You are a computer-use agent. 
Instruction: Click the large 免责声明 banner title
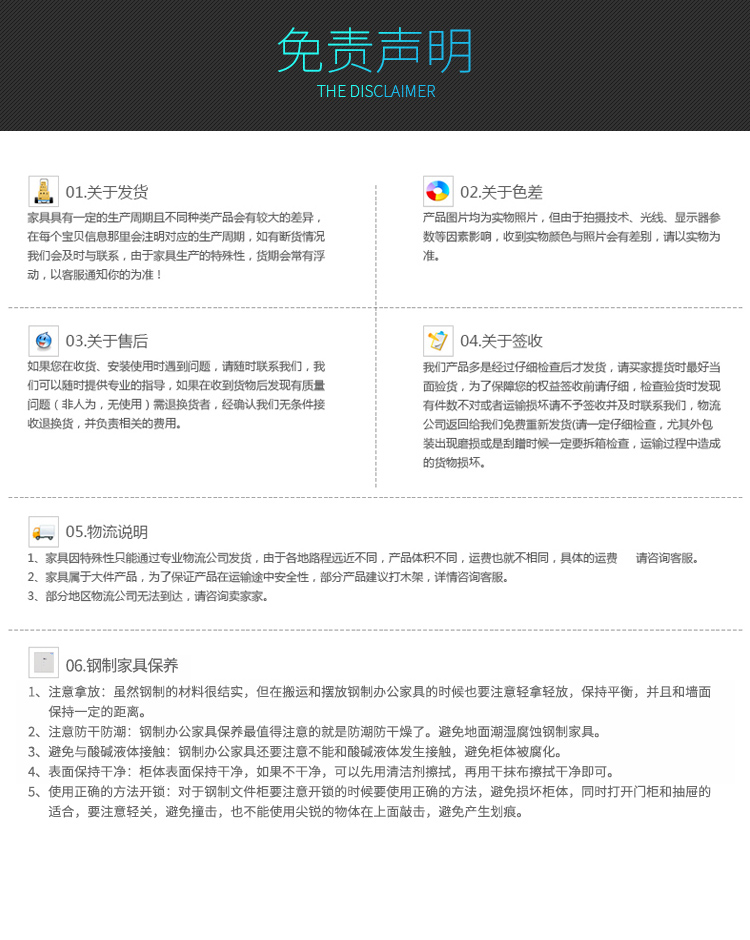(x=375, y=50)
